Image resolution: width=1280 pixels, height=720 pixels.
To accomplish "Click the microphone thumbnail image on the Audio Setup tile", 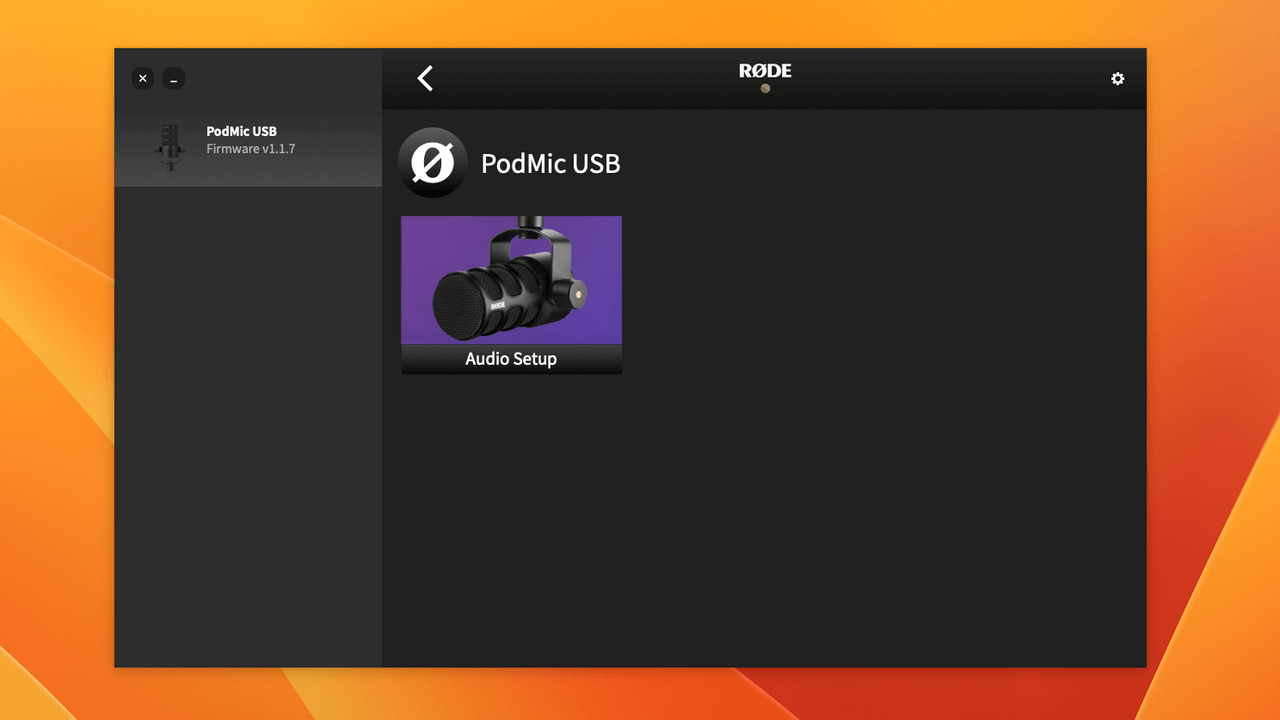I will tap(511, 280).
